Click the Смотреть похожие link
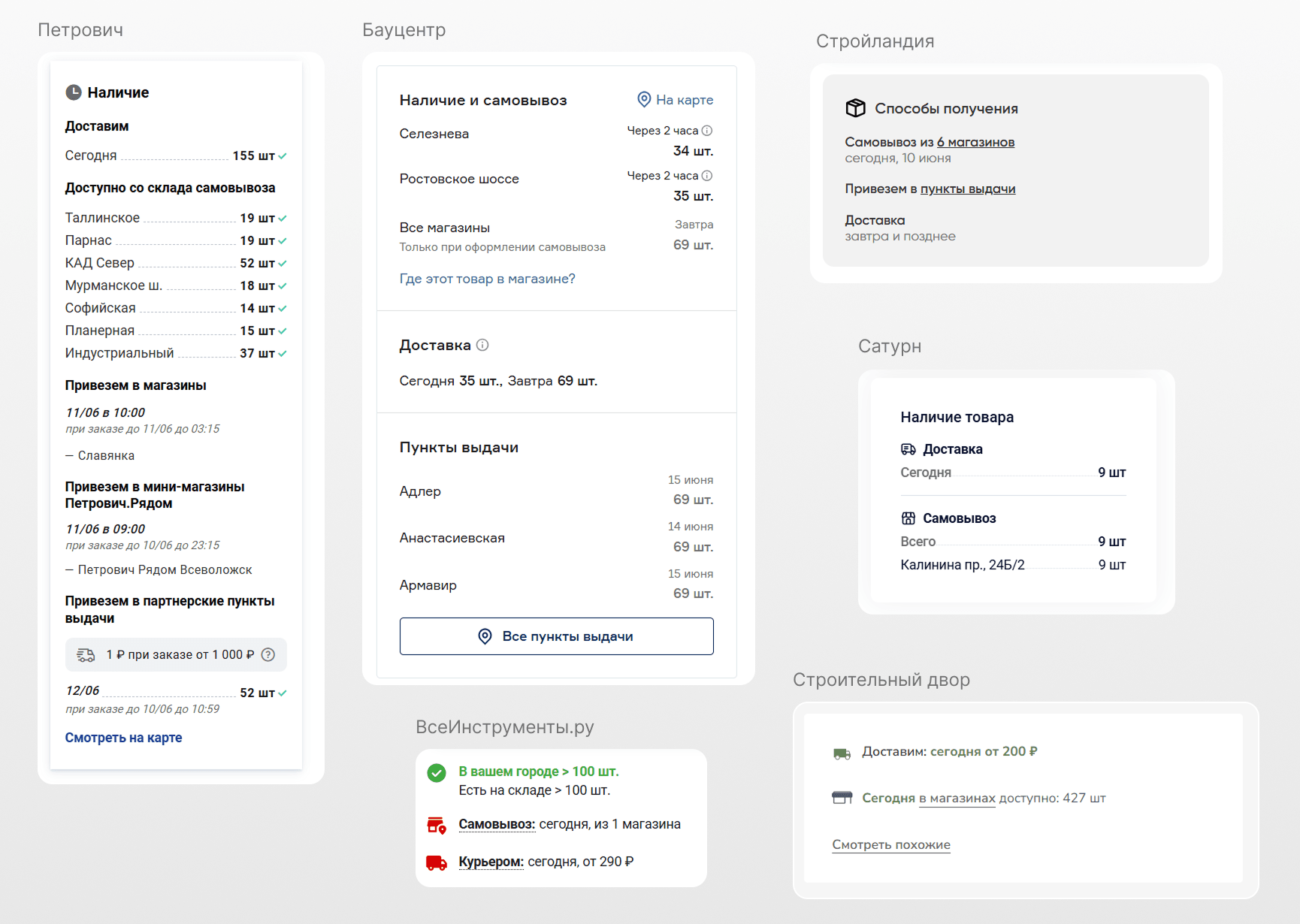 [891, 844]
